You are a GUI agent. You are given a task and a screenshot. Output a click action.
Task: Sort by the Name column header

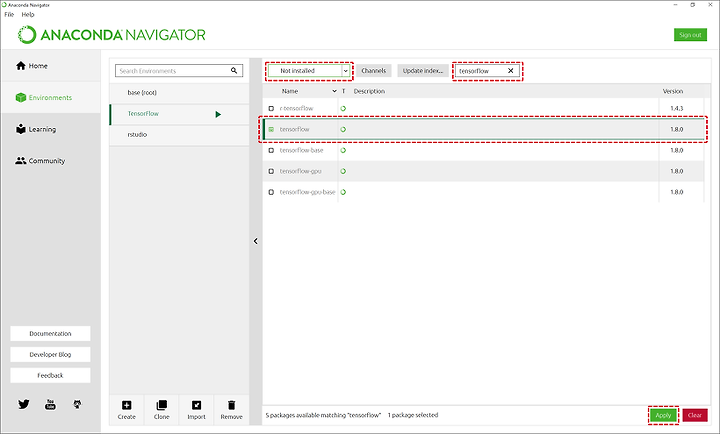tap(290, 91)
